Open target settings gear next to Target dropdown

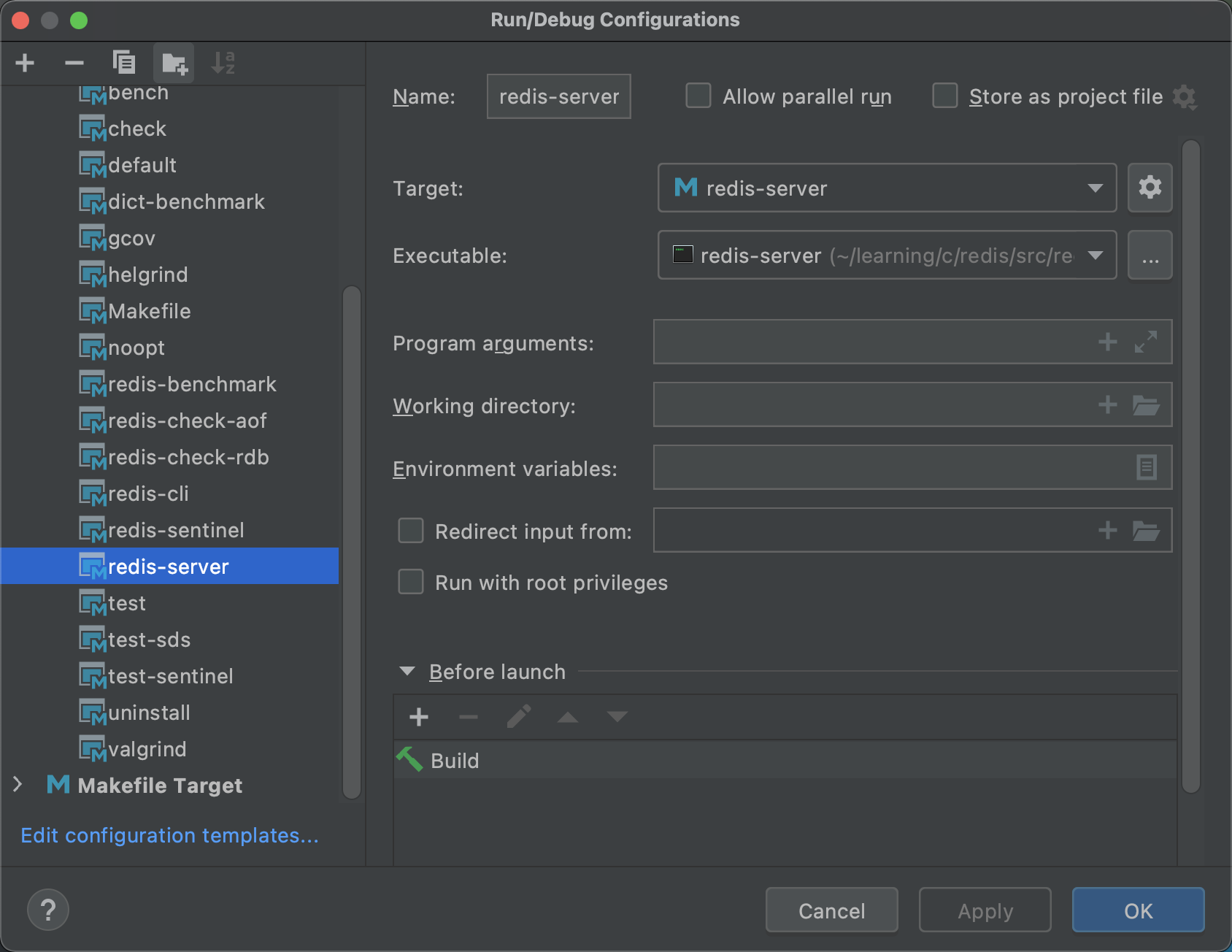1150,188
